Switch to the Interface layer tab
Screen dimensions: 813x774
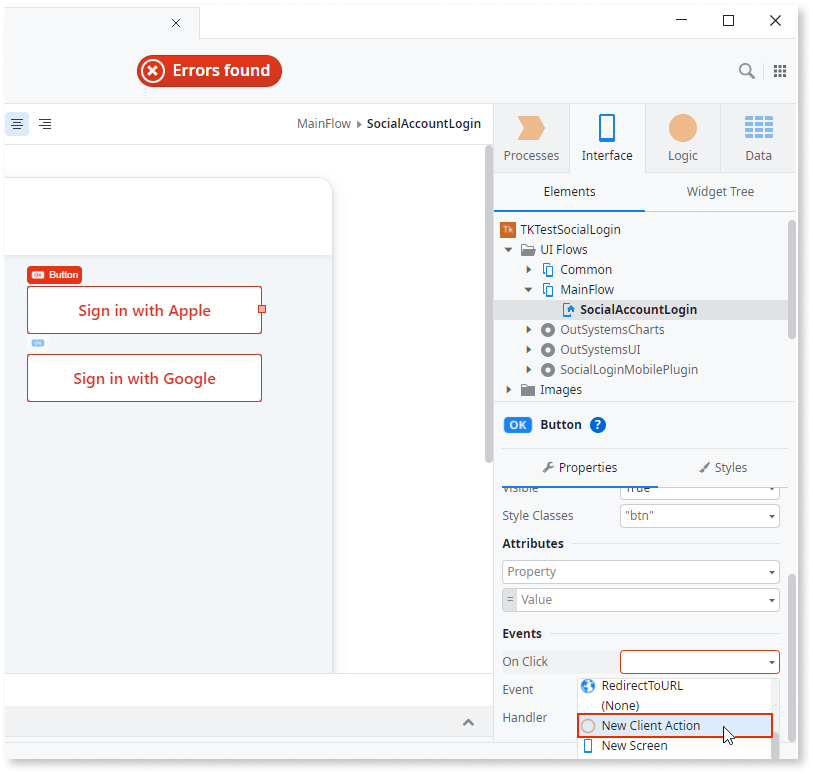[607, 138]
